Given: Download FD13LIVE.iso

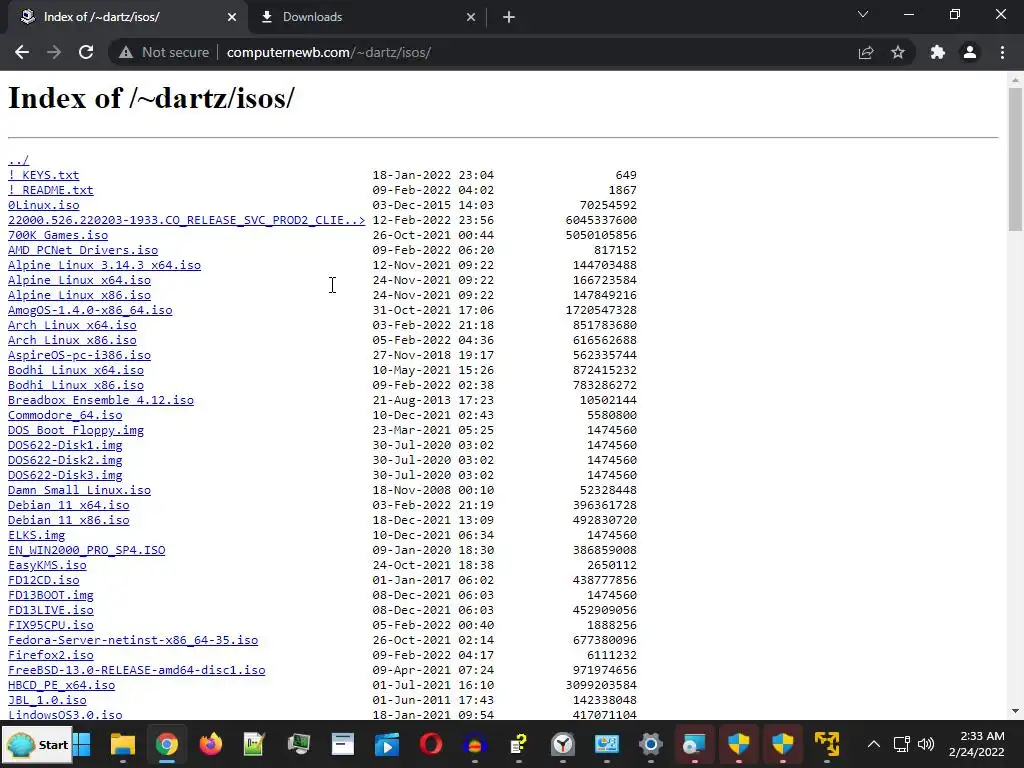Looking at the screenshot, I should (51, 611).
